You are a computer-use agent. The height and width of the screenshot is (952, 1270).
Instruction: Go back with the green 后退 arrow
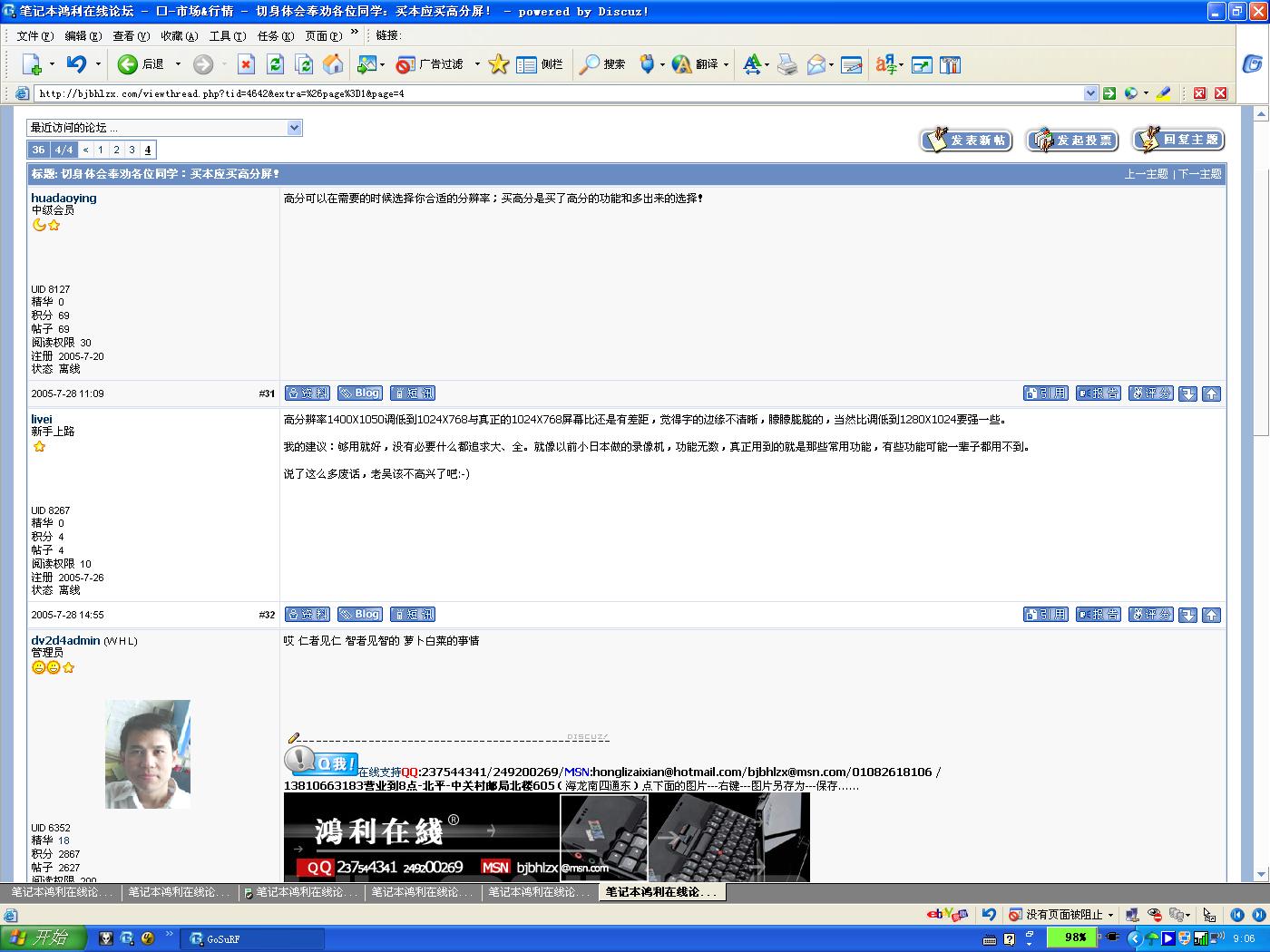(142, 64)
